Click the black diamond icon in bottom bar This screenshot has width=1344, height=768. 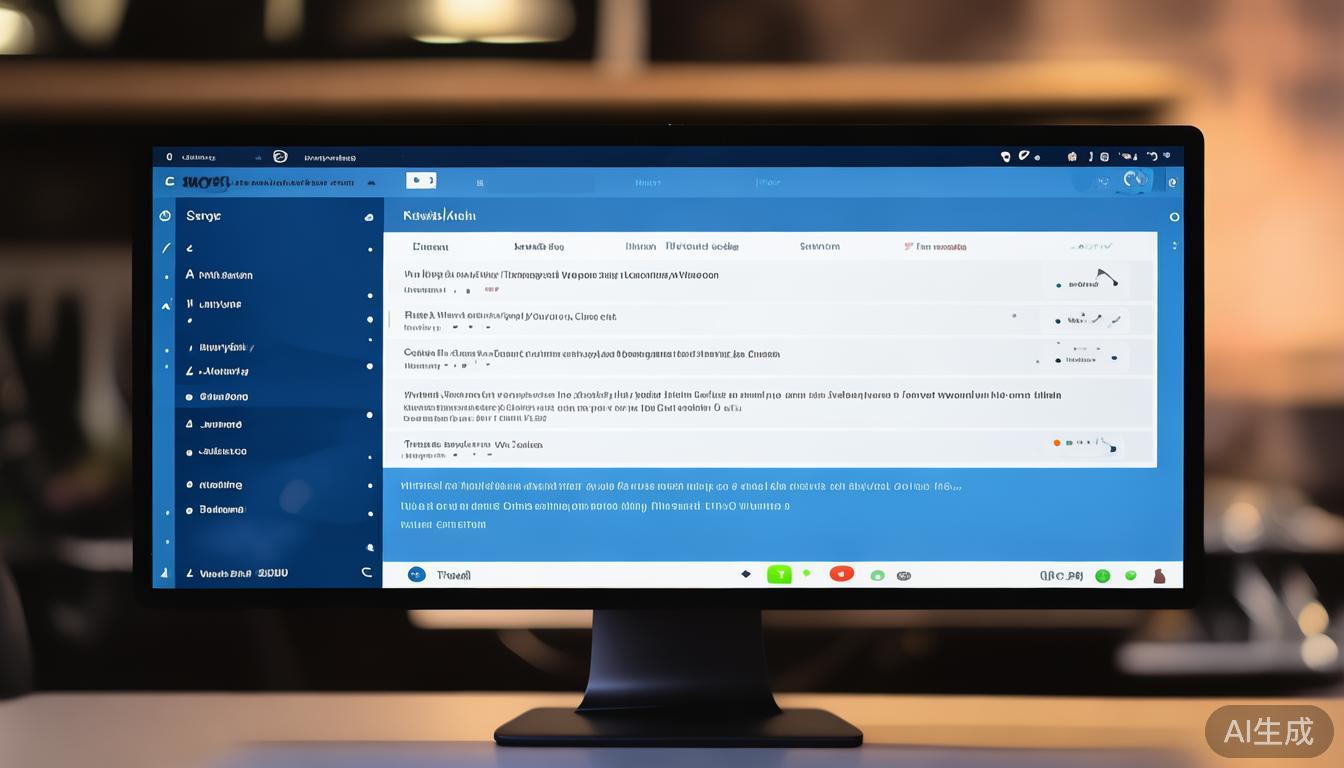[x=745, y=574]
